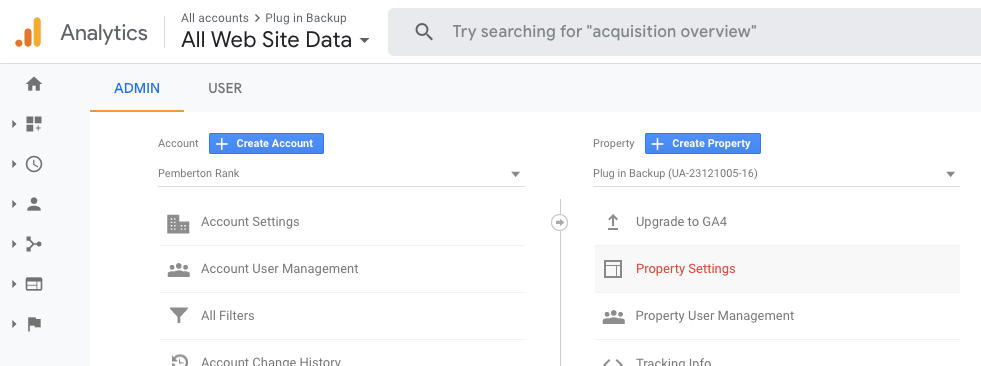Expand the Behavior sidebar section arrow
The height and width of the screenshot is (366, 981).
14,284
